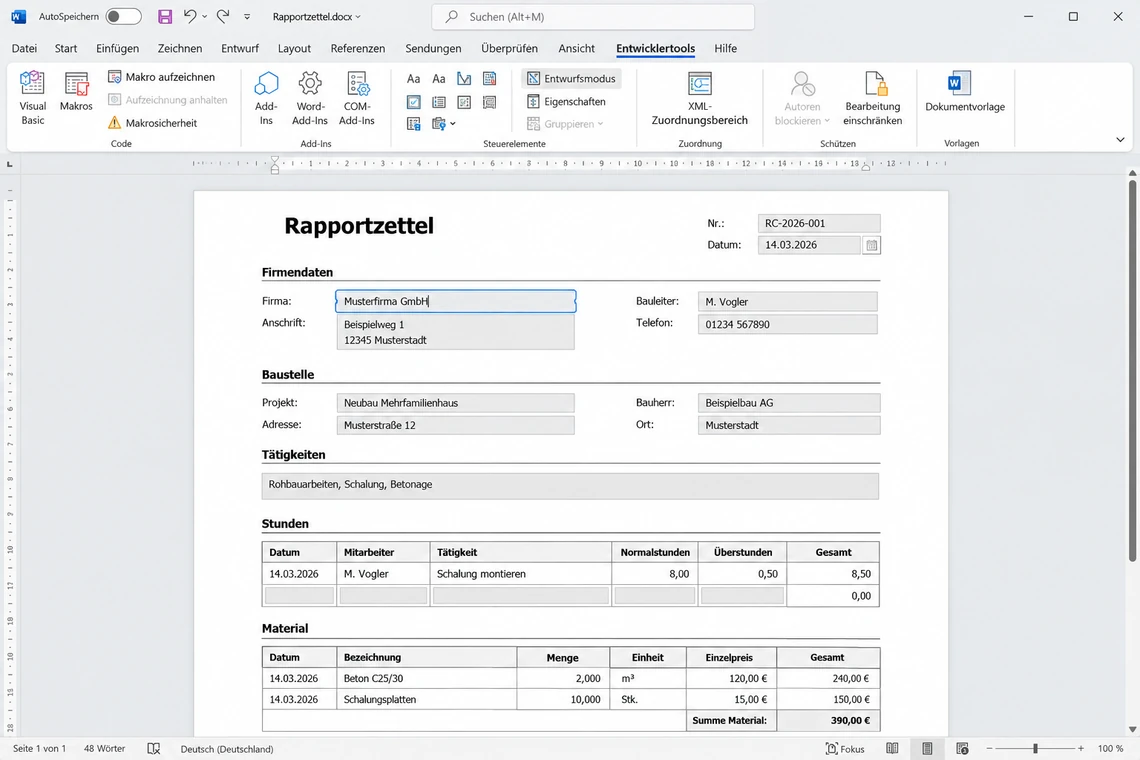This screenshot has height=760, width=1140.
Task: Change language Deutsch (Deutschland)
Action: click(x=227, y=748)
